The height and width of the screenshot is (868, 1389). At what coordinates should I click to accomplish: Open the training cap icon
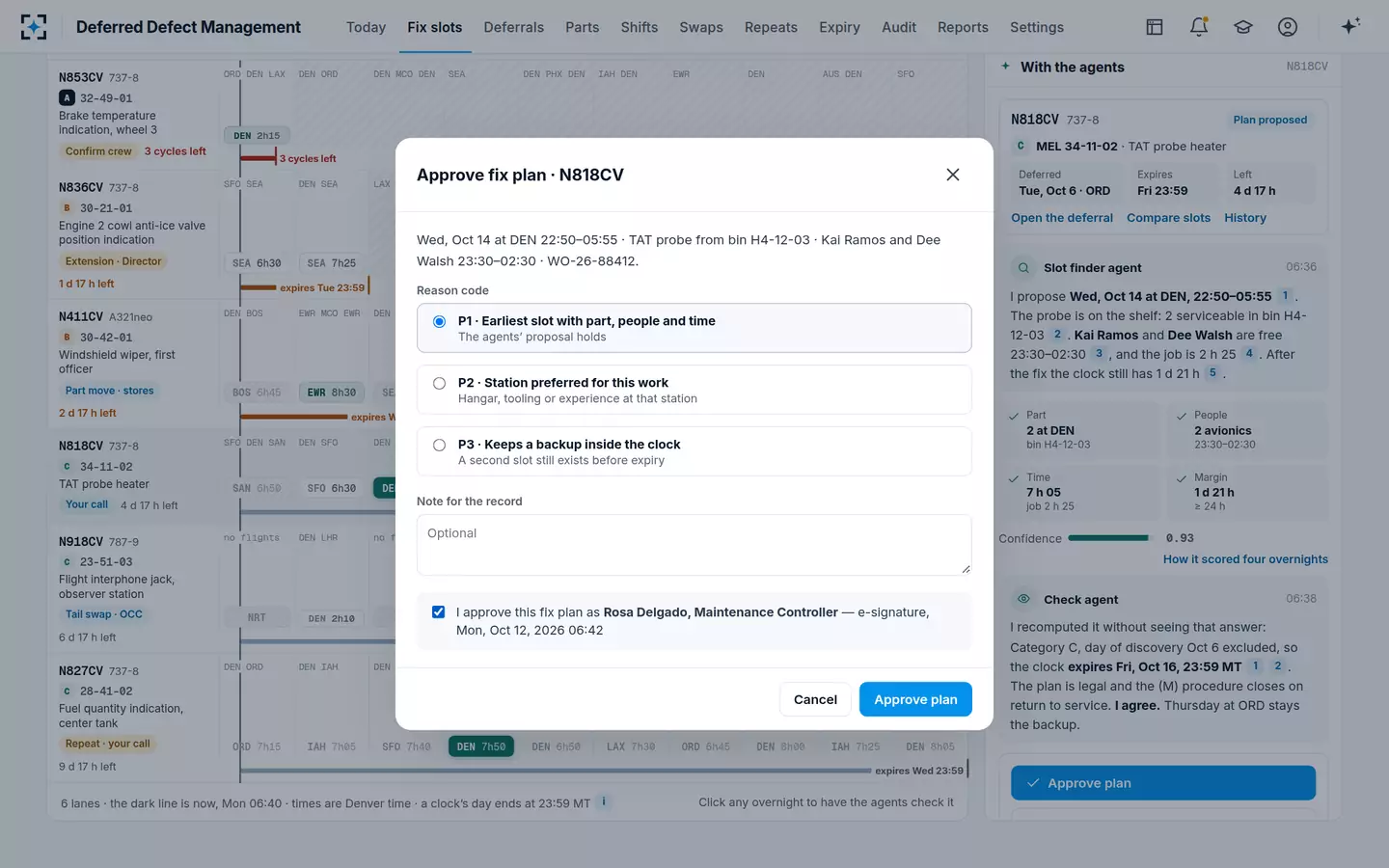click(1243, 27)
